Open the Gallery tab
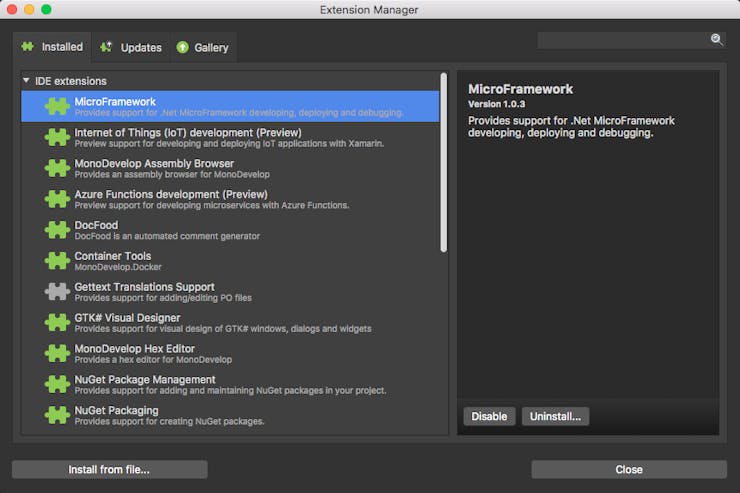 pyautogui.click(x=202, y=48)
